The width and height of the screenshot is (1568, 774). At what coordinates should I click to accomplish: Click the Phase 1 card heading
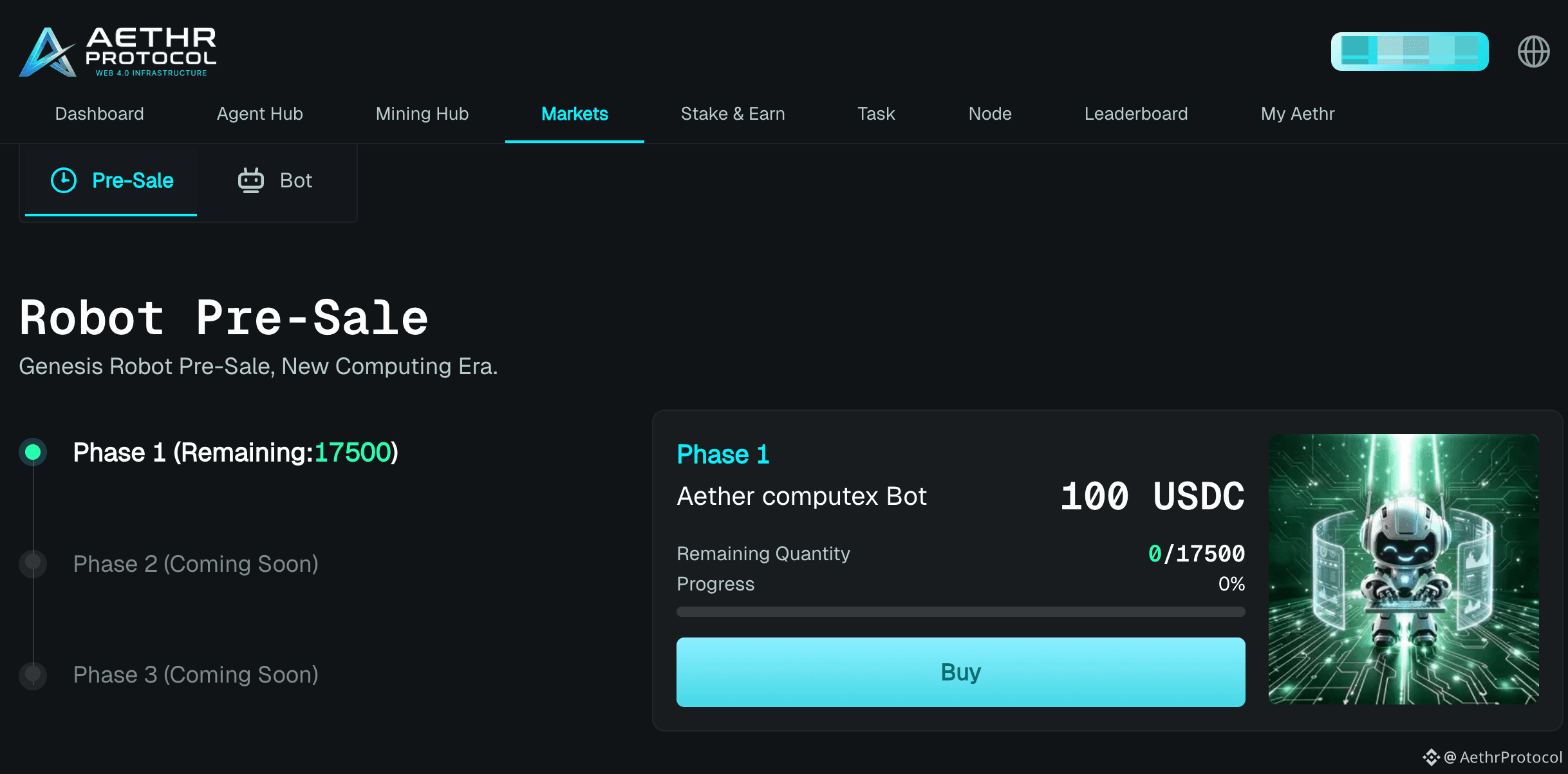[x=723, y=455]
